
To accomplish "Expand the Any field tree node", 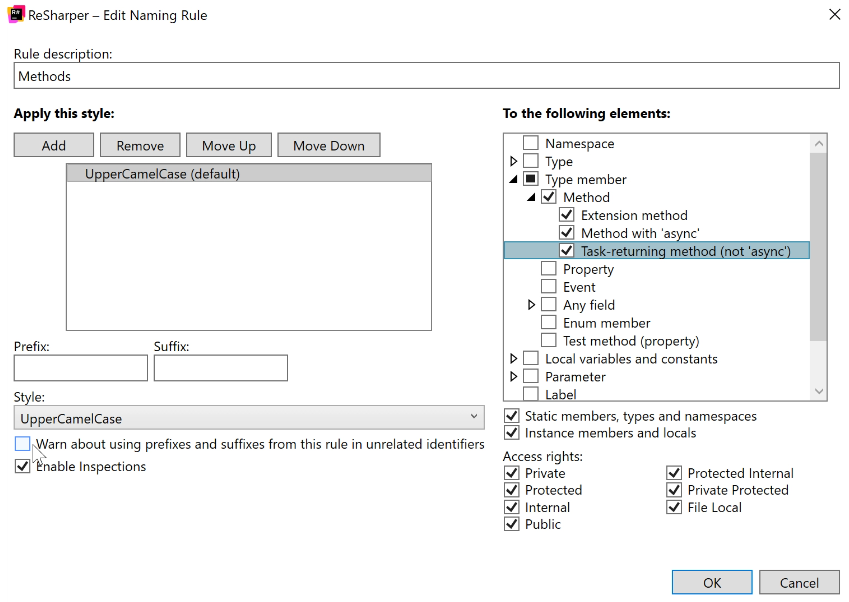I will pos(532,305).
